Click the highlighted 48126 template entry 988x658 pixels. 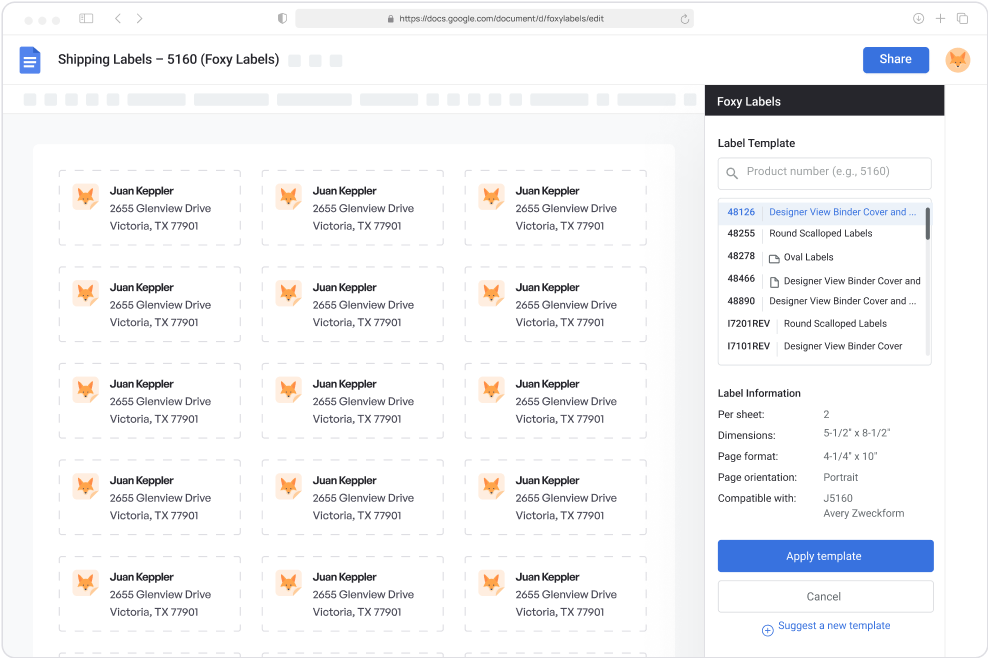(810, 212)
